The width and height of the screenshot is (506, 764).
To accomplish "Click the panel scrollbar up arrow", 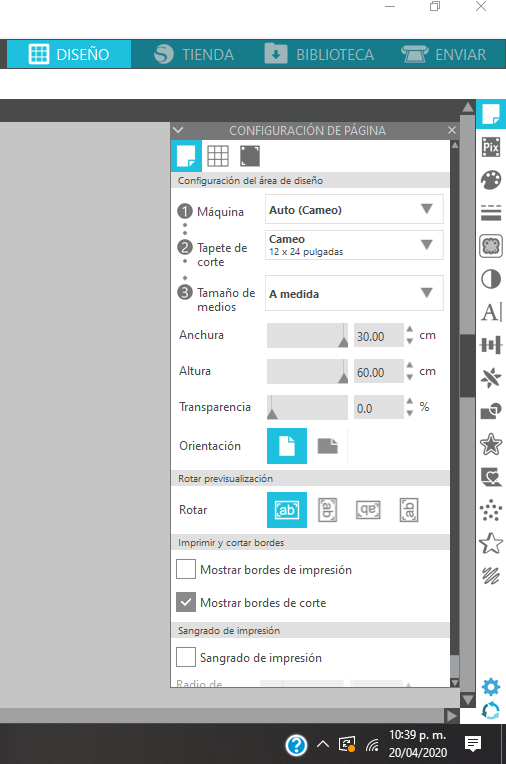I will (x=455, y=145).
